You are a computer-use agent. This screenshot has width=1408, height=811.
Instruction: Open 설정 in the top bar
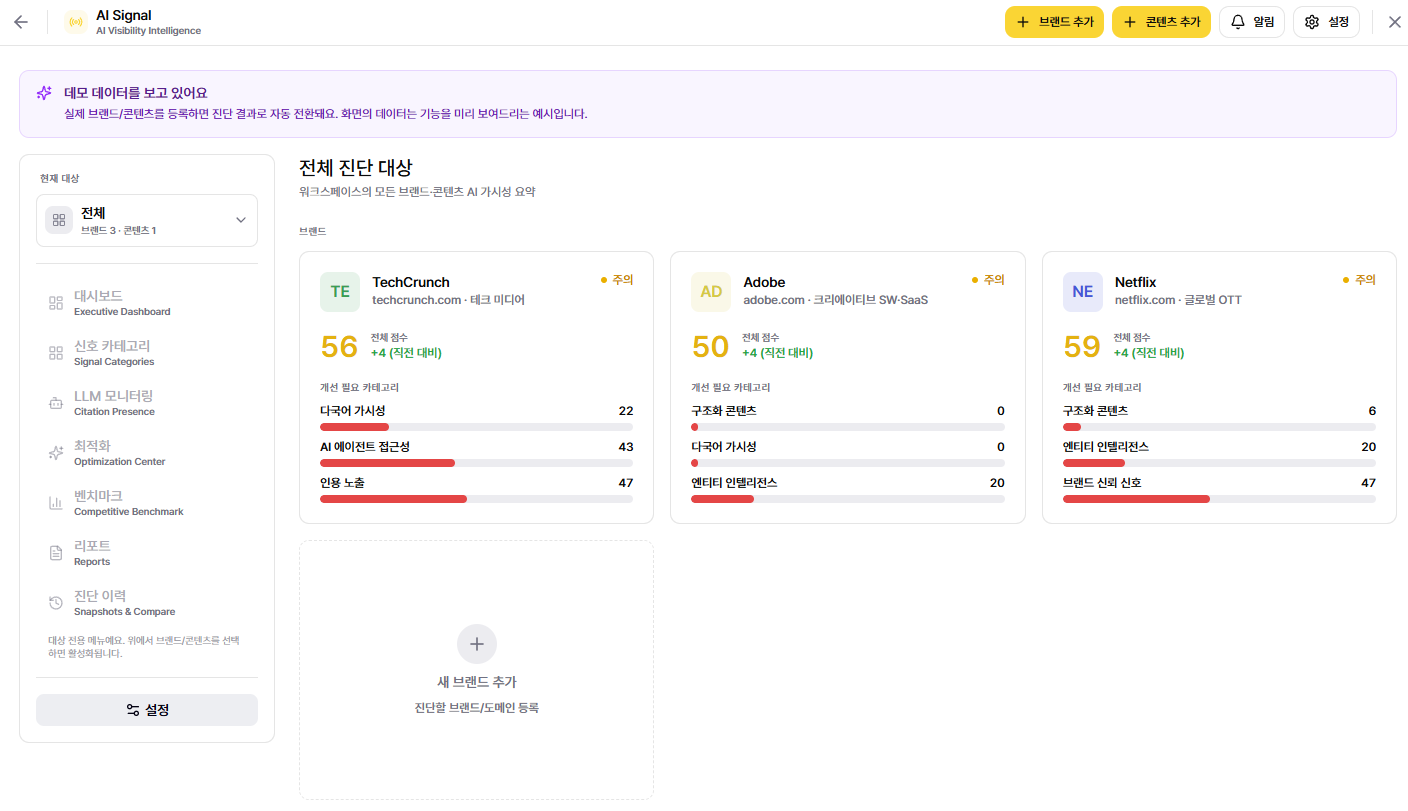click(x=1326, y=22)
